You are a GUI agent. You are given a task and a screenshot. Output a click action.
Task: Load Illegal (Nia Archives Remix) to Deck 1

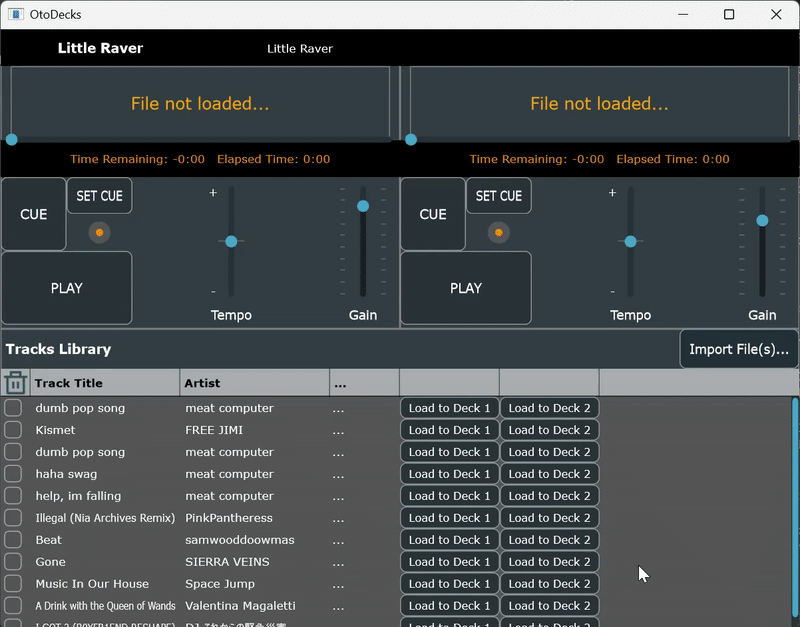pos(449,518)
